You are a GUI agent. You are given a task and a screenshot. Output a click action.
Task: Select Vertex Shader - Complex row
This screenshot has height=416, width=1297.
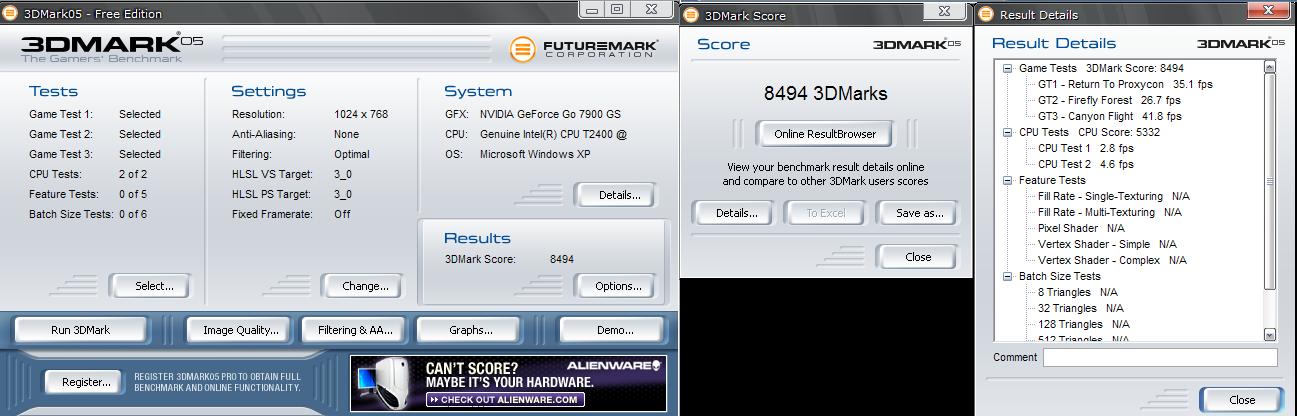[1112, 260]
